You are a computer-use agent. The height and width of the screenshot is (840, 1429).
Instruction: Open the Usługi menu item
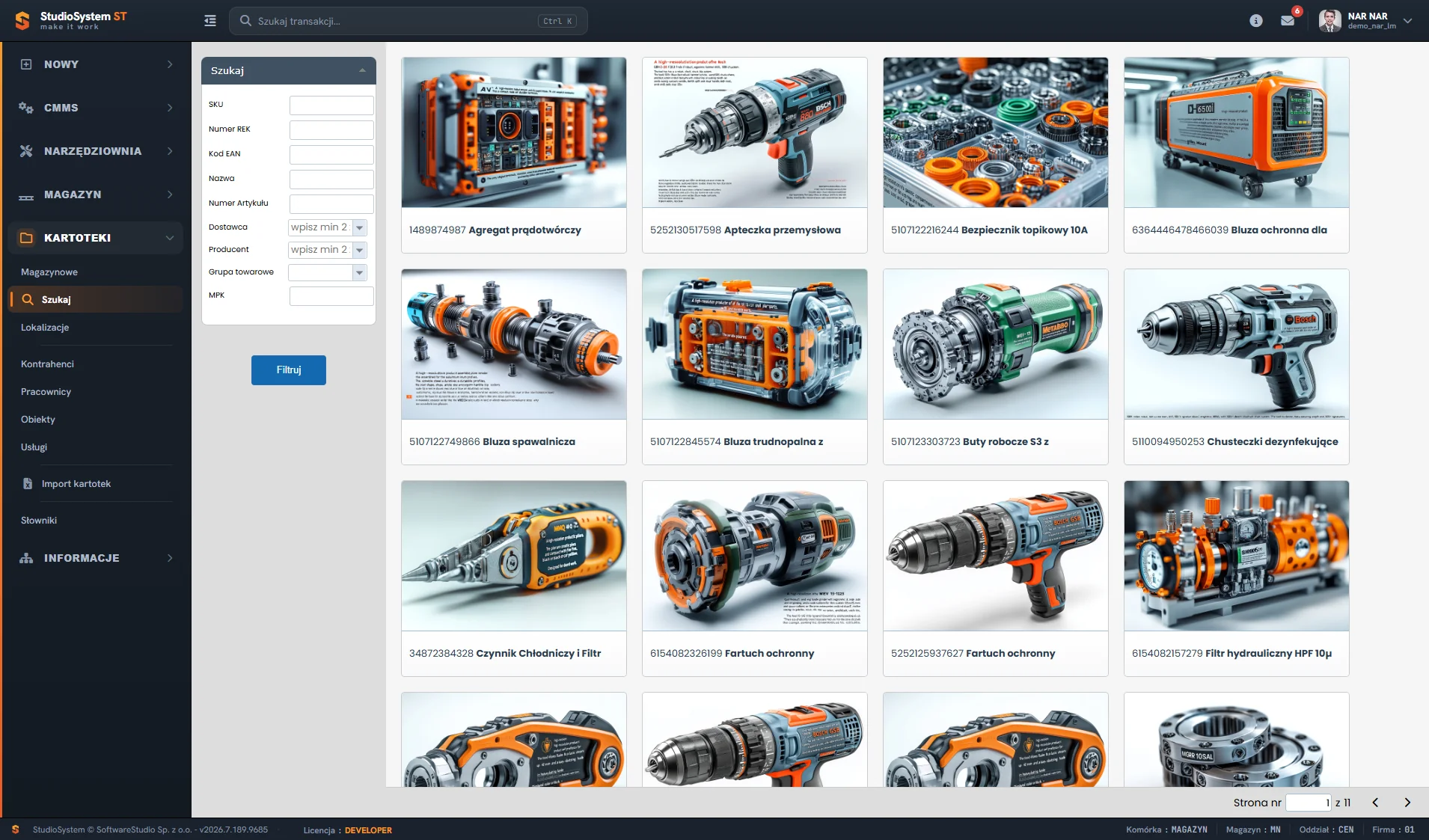34,447
